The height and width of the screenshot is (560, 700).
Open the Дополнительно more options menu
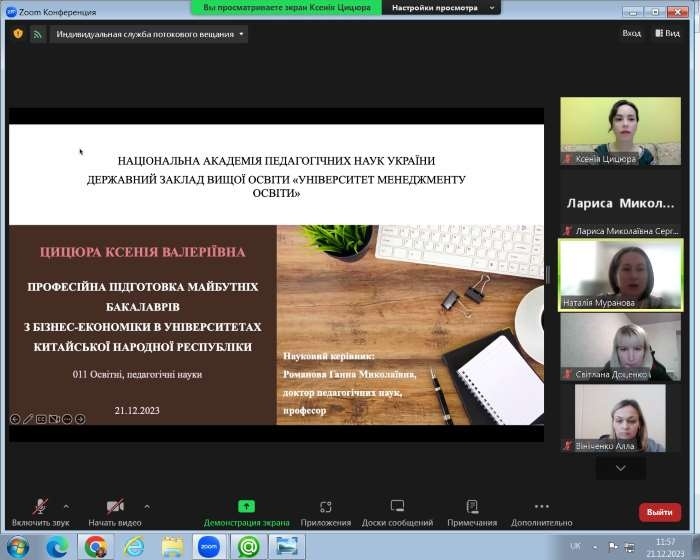click(x=541, y=507)
